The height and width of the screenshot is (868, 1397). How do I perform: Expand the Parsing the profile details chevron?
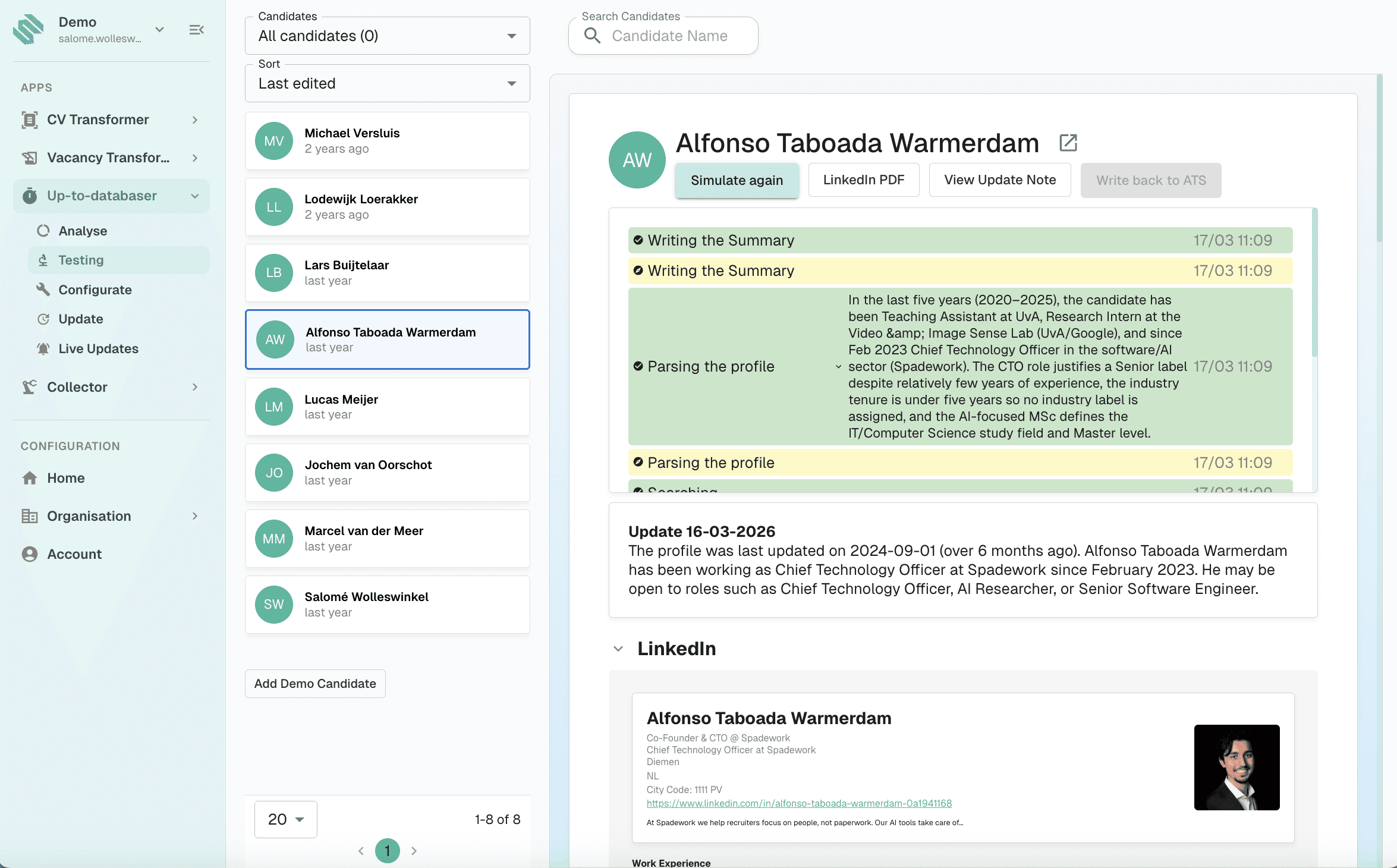point(838,367)
